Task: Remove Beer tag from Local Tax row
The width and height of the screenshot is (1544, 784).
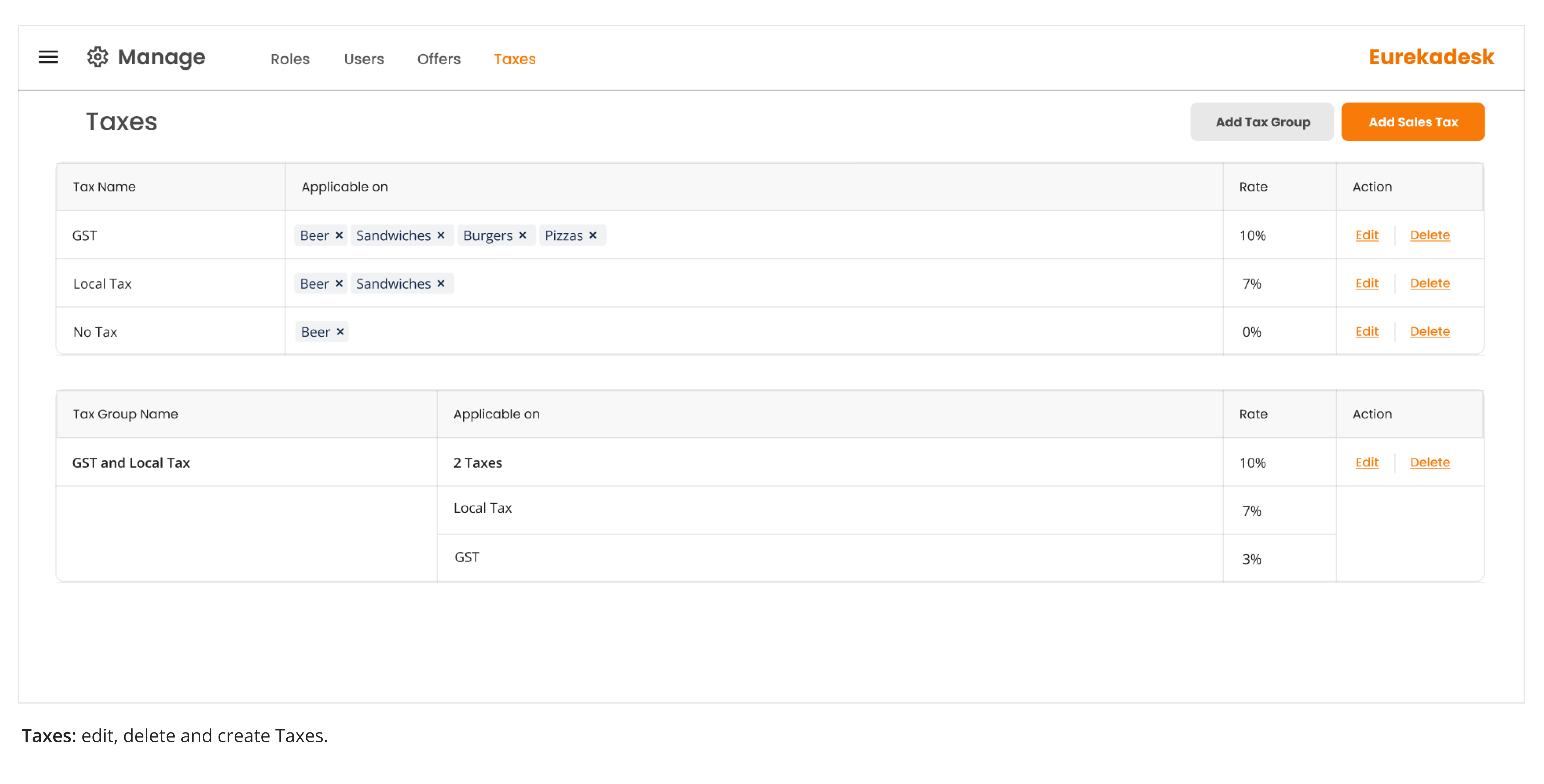Action: tap(339, 283)
